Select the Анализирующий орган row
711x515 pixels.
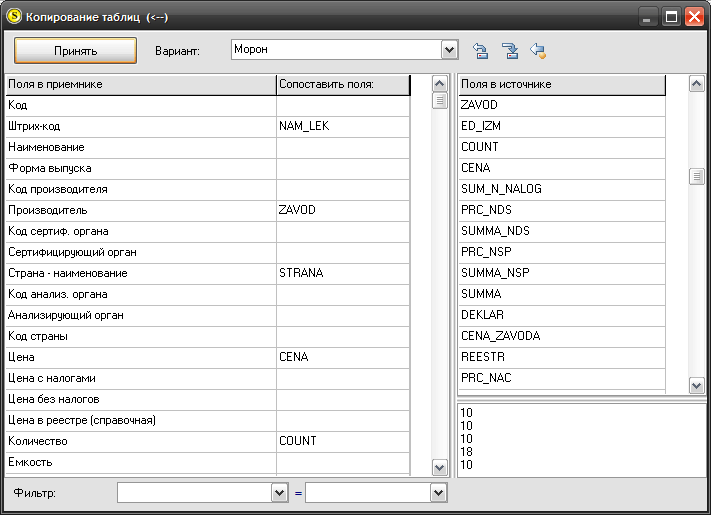coord(141,316)
